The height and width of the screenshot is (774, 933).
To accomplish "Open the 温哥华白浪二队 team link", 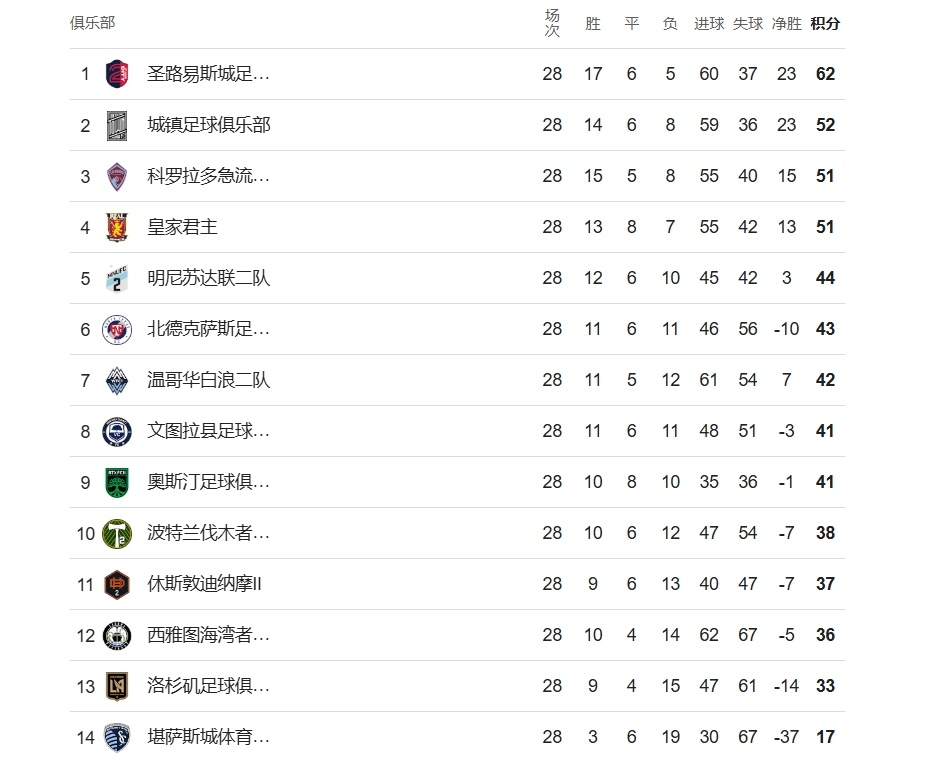I will tap(208, 380).
